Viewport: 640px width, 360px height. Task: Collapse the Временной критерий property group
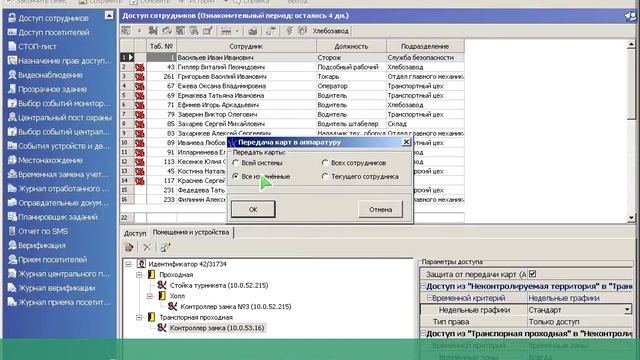(429, 298)
